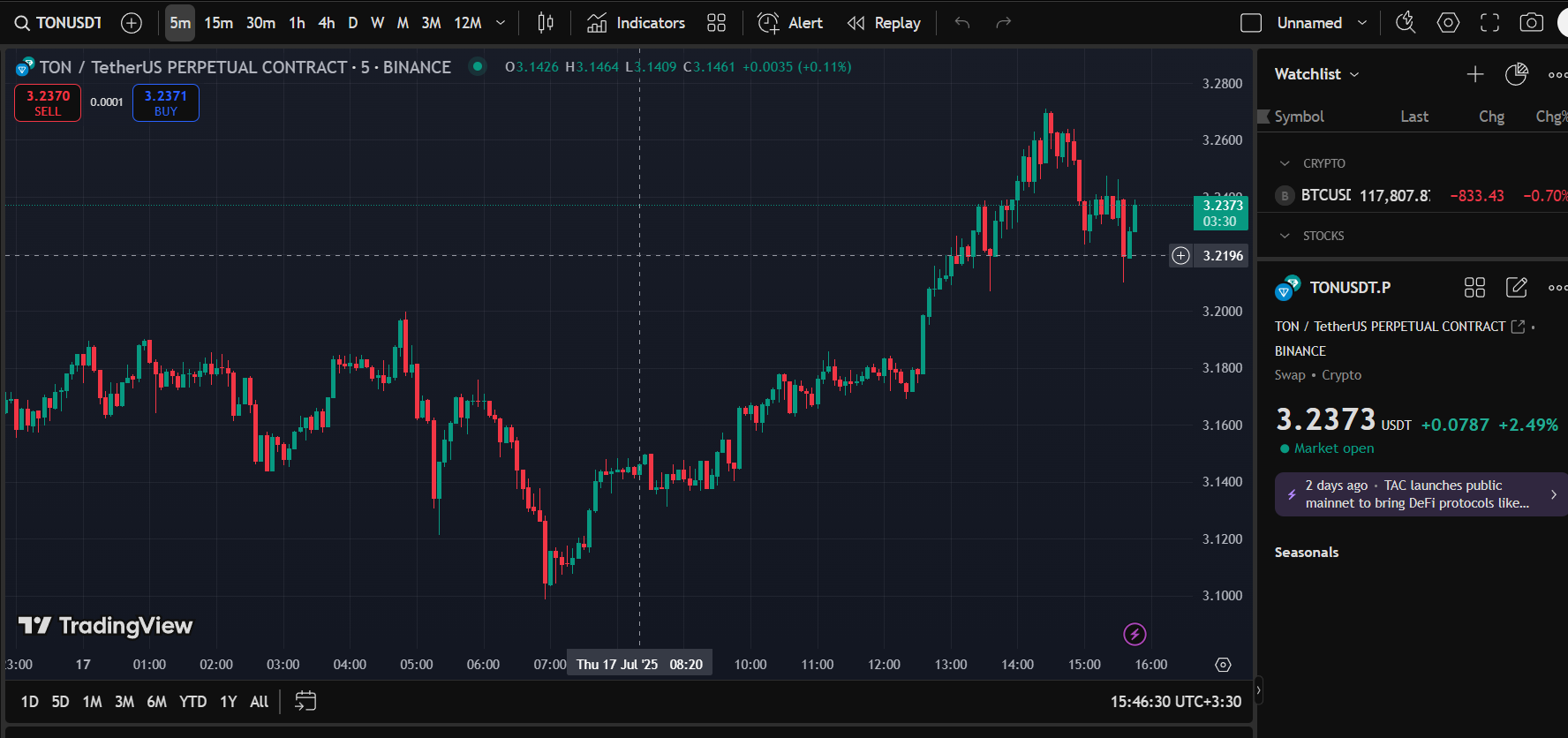Click the purple lightning event marker
Image resolution: width=1568 pixels, height=738 pixels.
(1135, 634)
